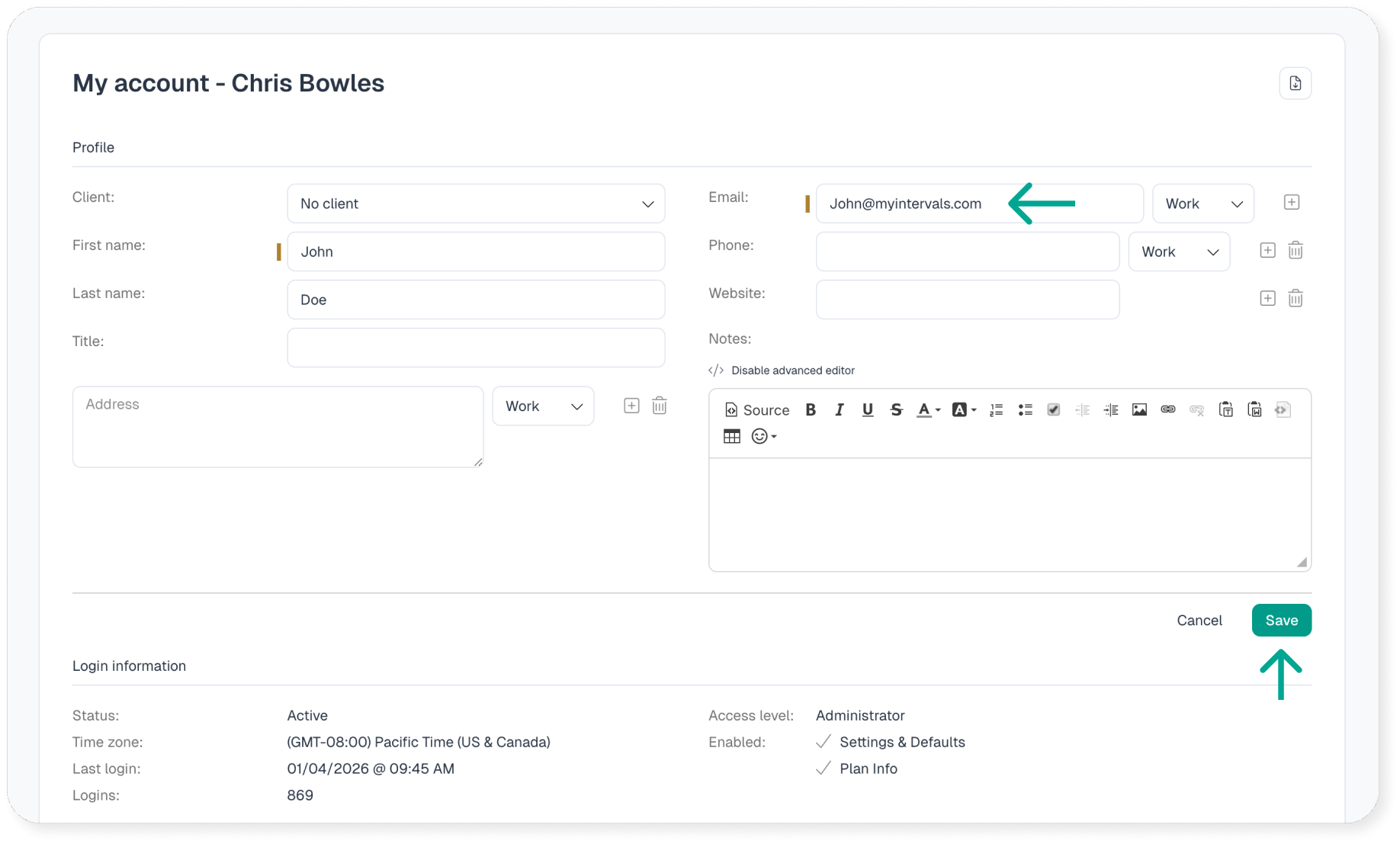
Task: Insert an image into the notes
Action: (1139, 410)
